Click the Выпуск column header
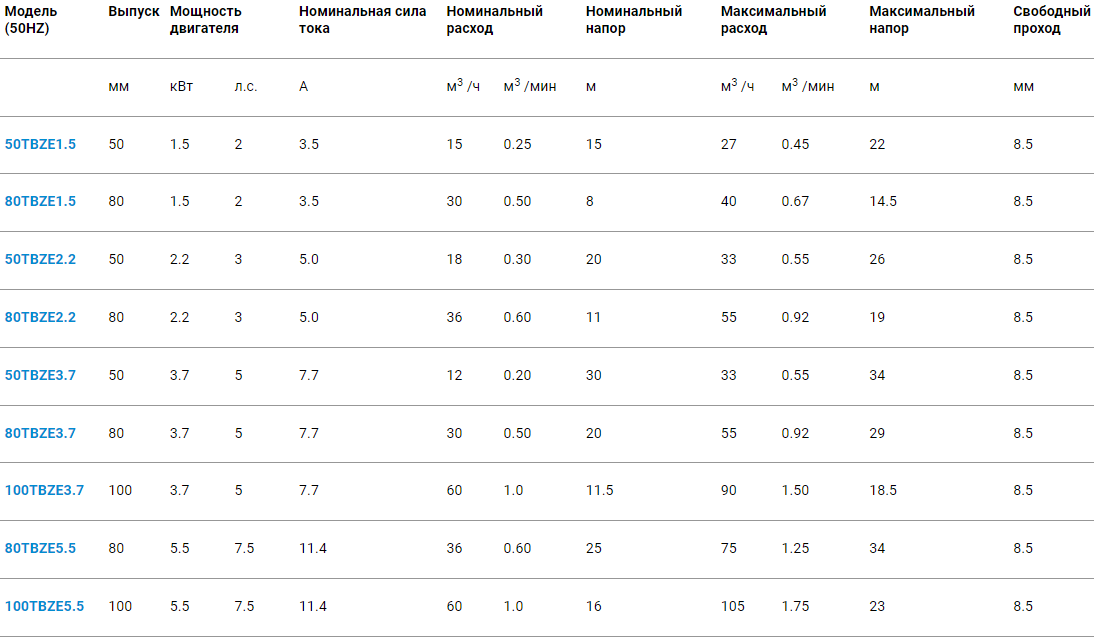Image resolution: width=1094 pixels, height=641 pixels. pos(134,12)
